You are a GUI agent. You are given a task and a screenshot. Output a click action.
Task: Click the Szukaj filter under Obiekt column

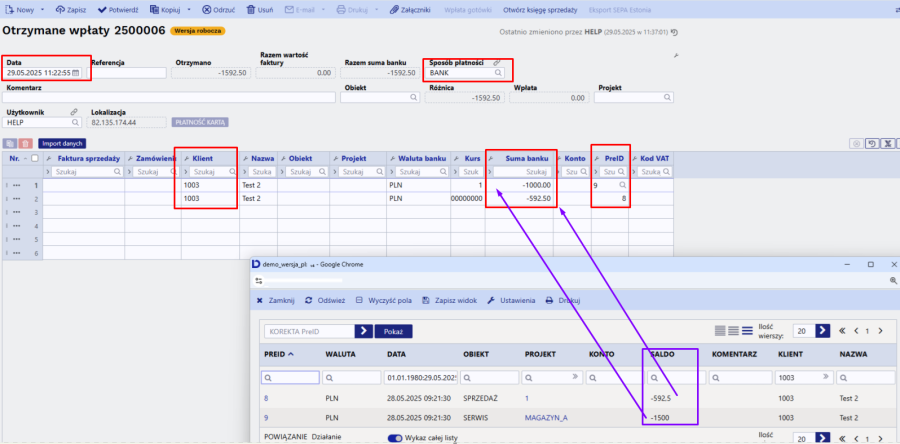306,172
